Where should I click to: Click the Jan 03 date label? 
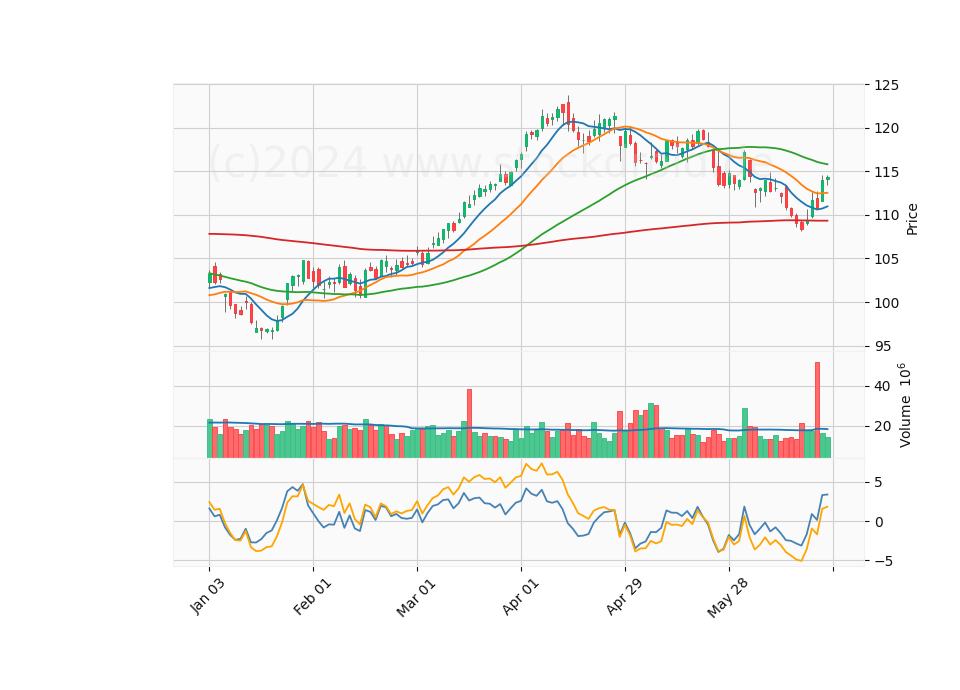208,596
